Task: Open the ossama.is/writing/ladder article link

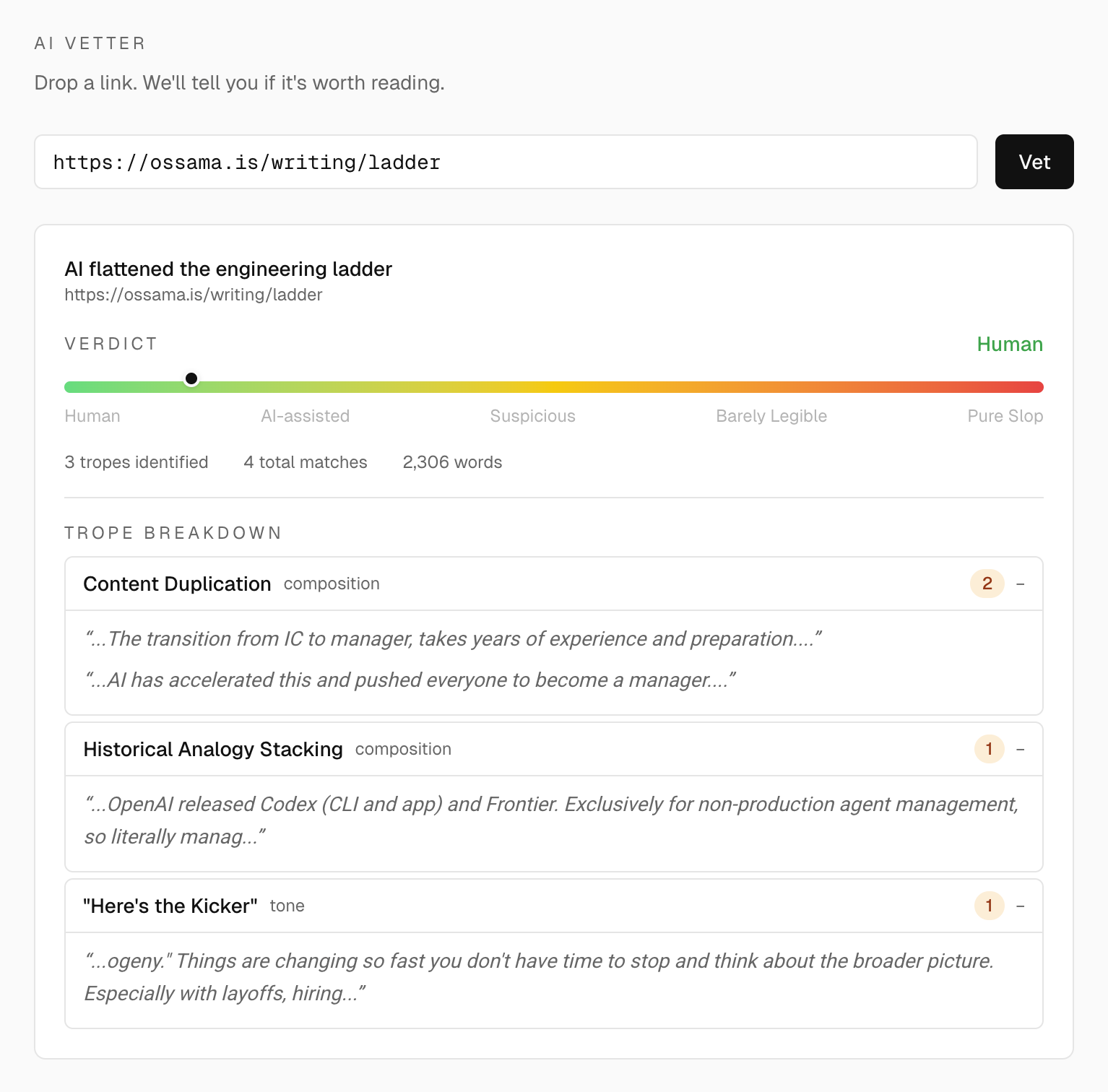Action: (x=193, y=295)
